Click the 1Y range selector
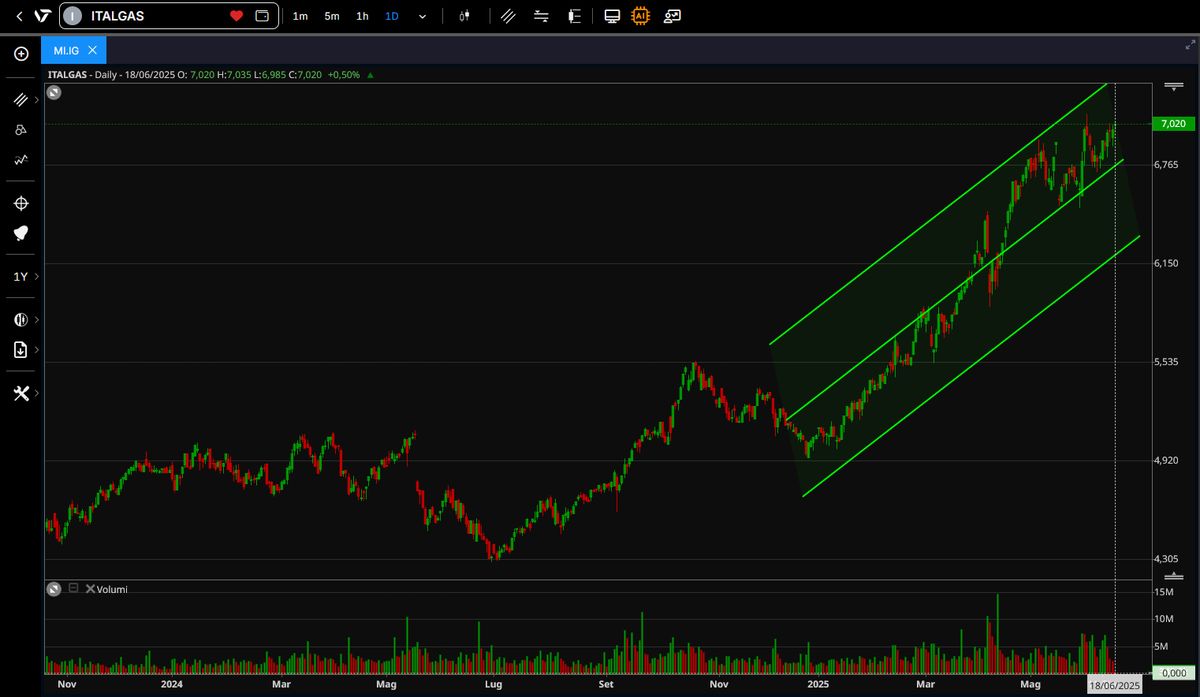 (x=20, y=277)
